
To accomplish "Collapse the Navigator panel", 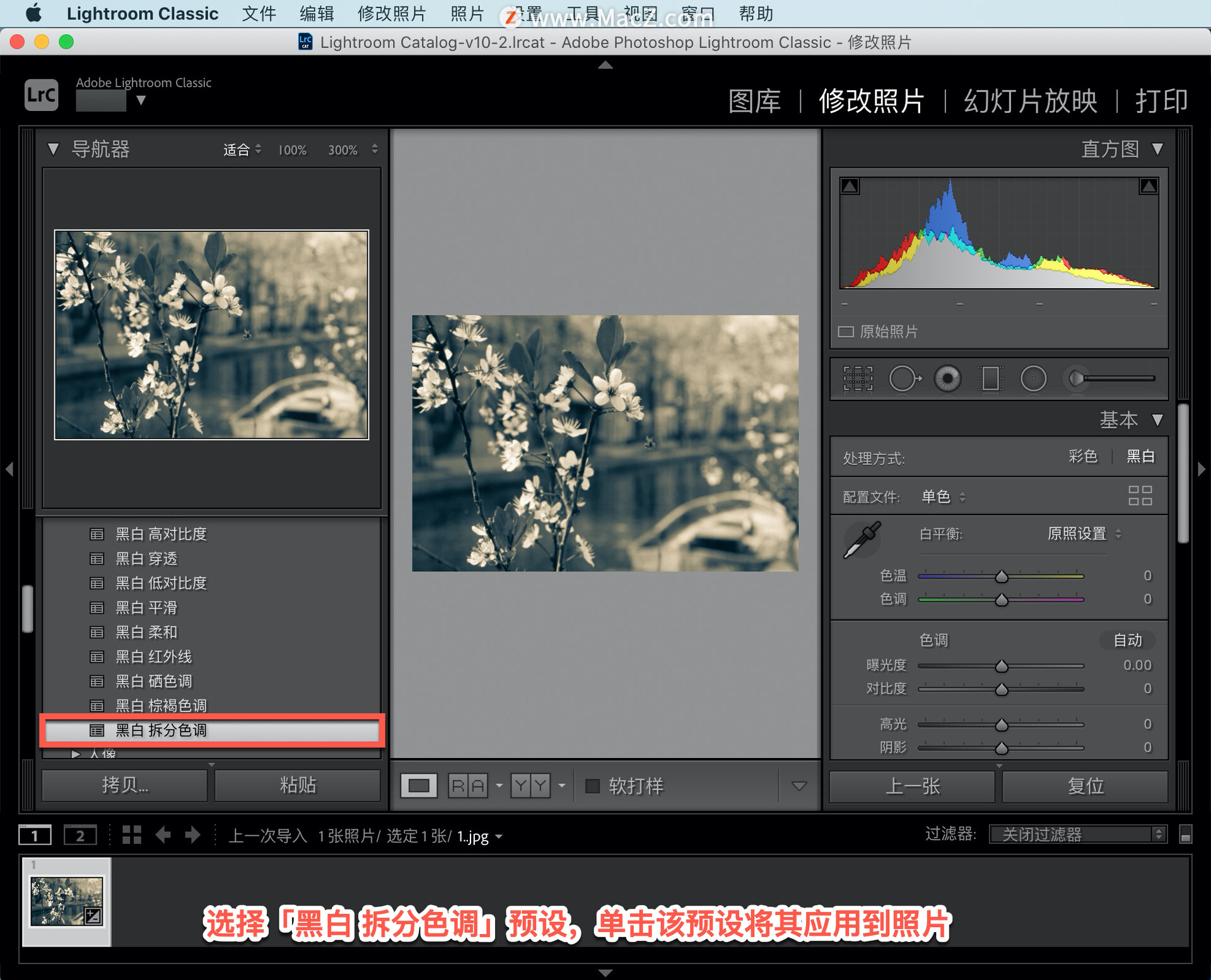I will 54,149.
